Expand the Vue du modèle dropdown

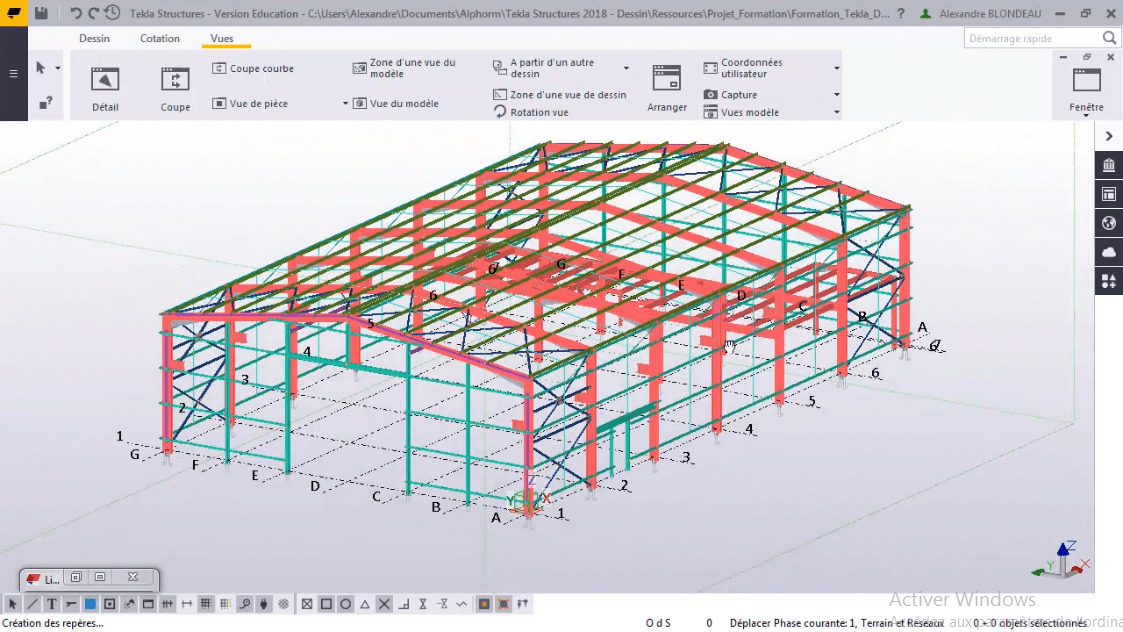[345, 104]
